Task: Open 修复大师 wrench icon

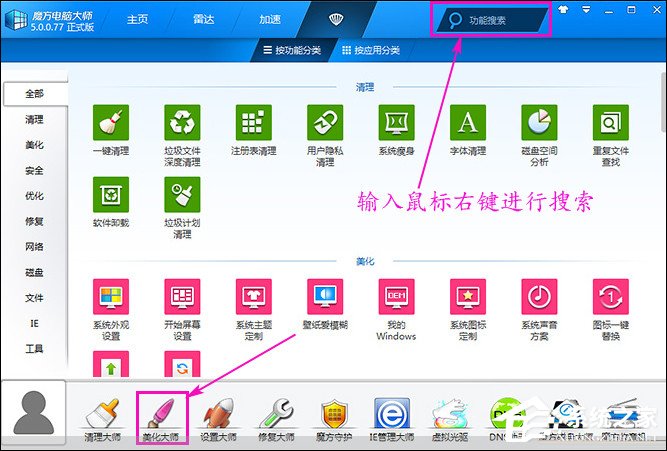Action: pyautogui.click(x=276, y=419)
